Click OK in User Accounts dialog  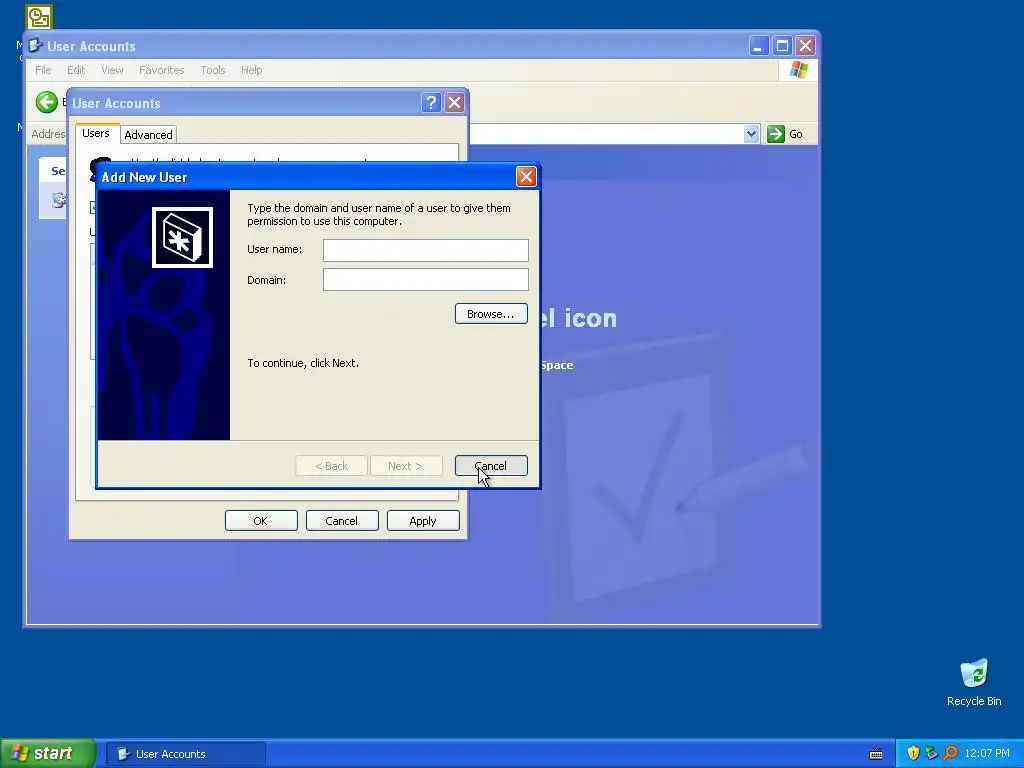coord(261,520)
